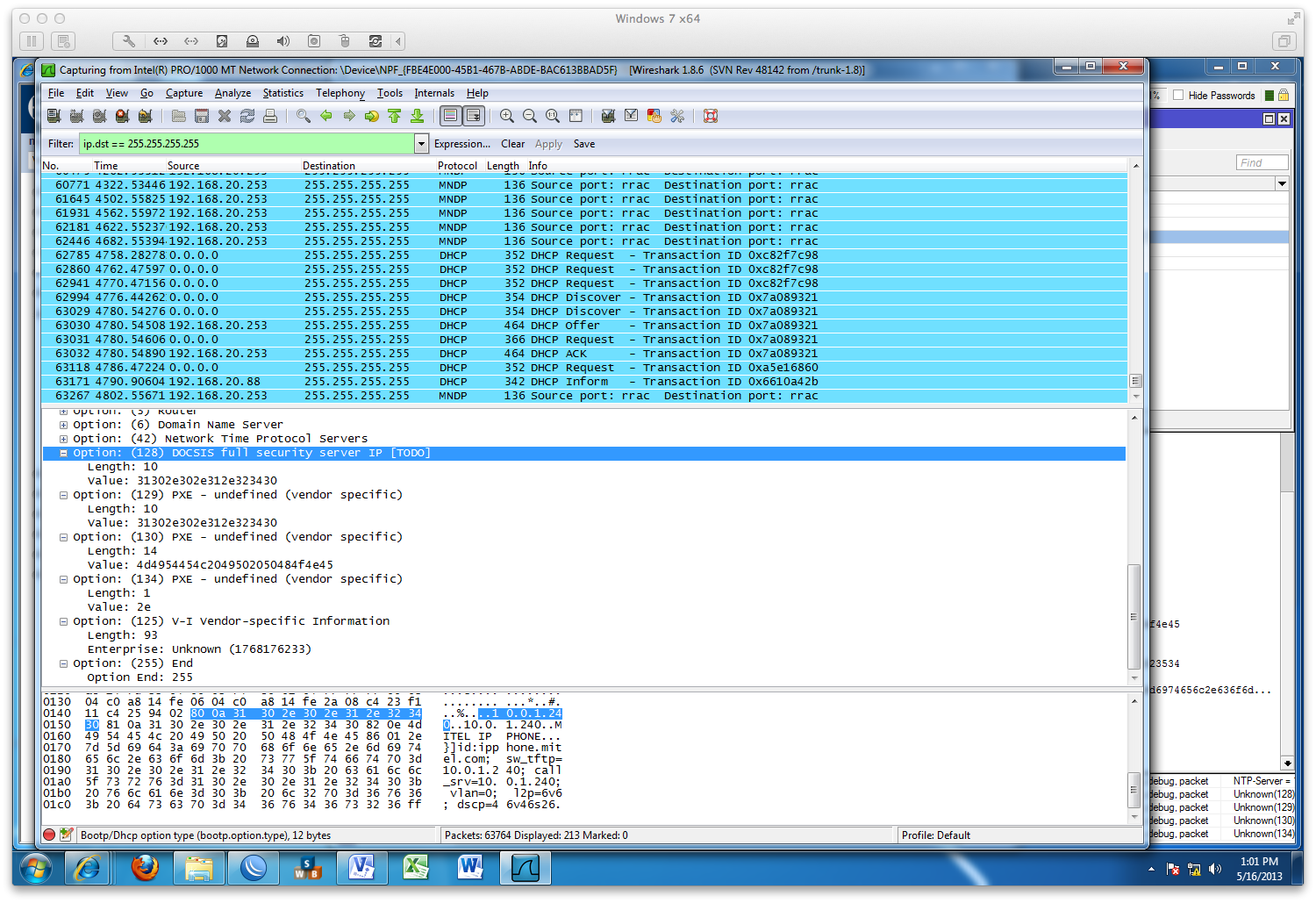The height and width of the screenshot is (903, 1316).
Task: Click expert info status indicator
Action: pyautogui.click(x=49, y=835)
